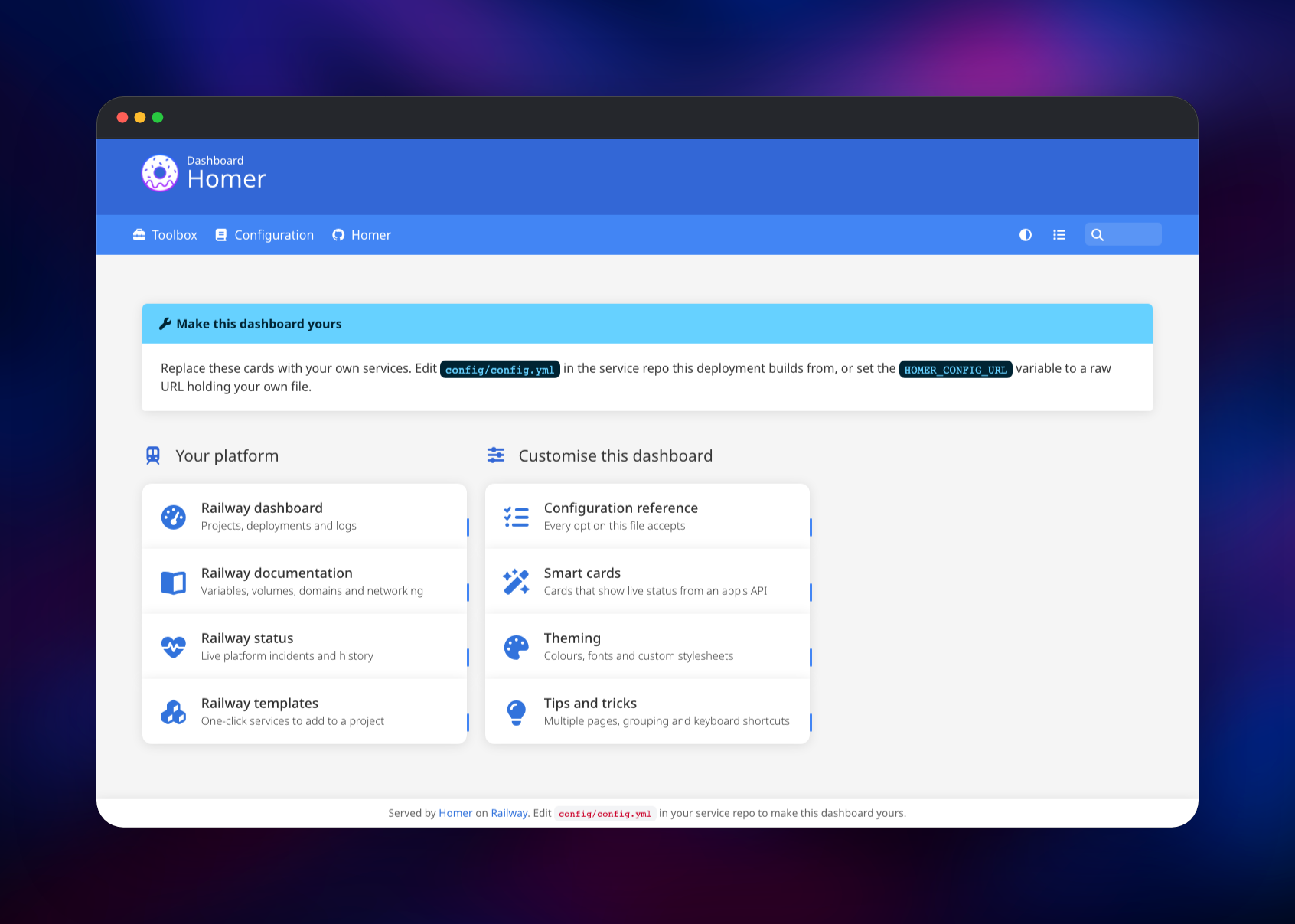Click 'Every option this file accepts' subtitle

pyautogui.click(x=615, y=526)
